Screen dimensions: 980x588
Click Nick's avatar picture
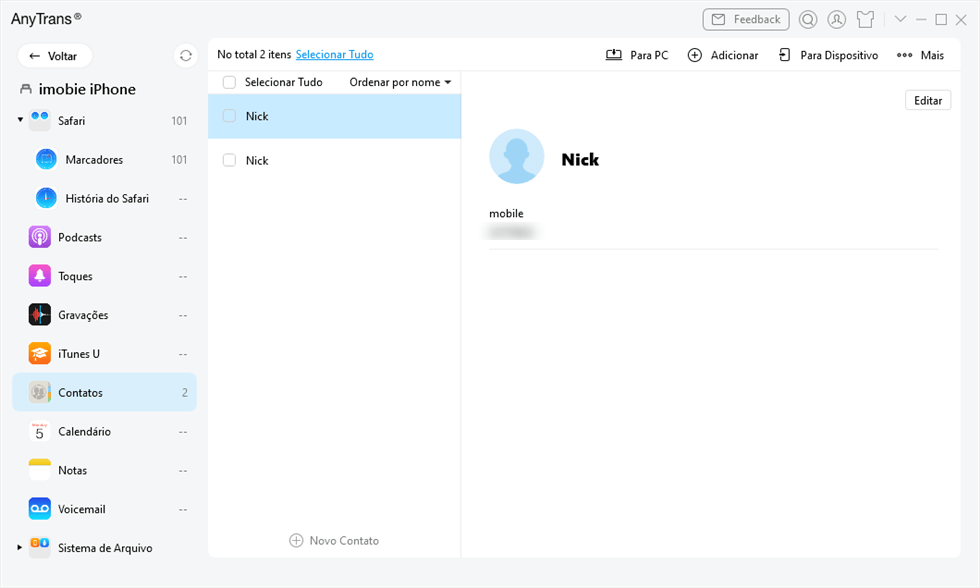coord(516,156)
